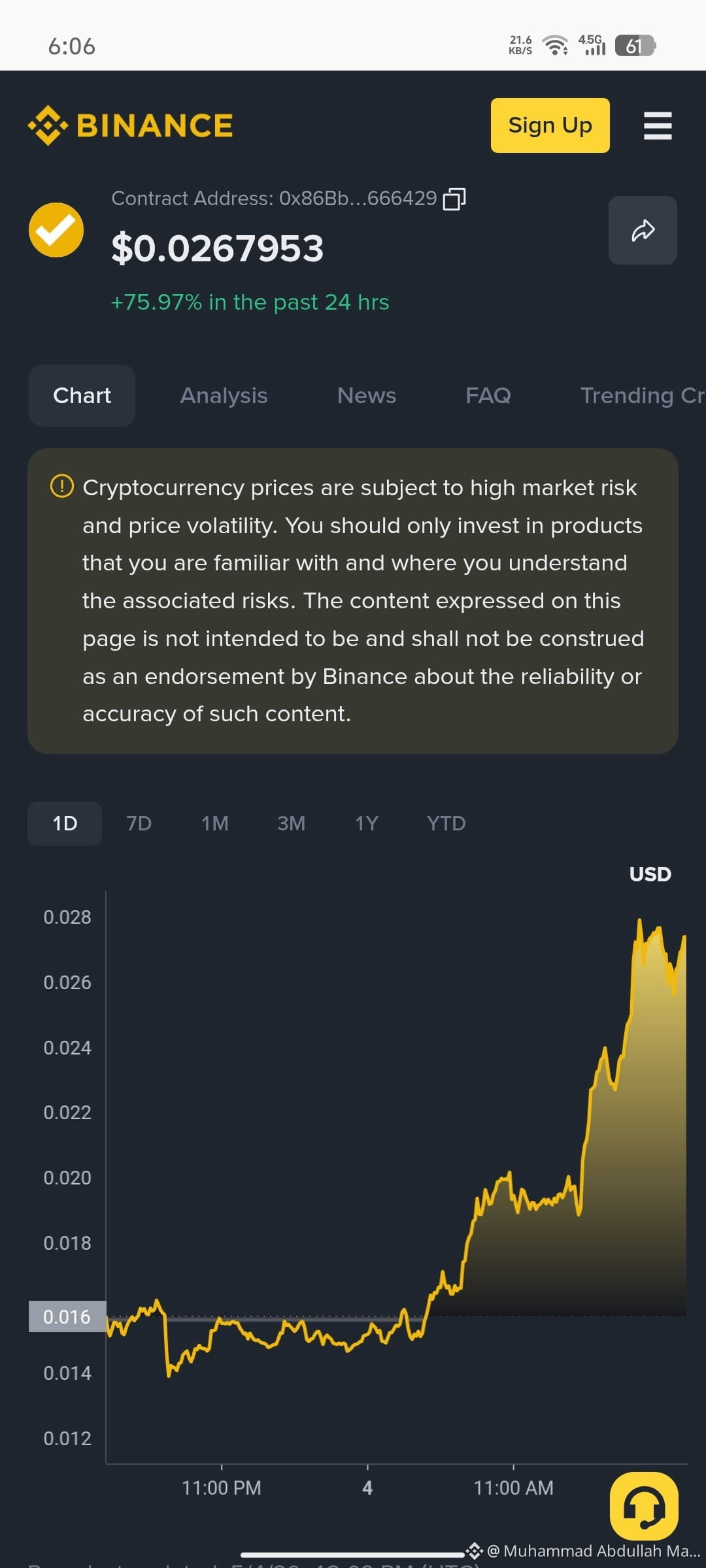Open the hamburger menu
The image size is (706, 1568).
[658, 125]
